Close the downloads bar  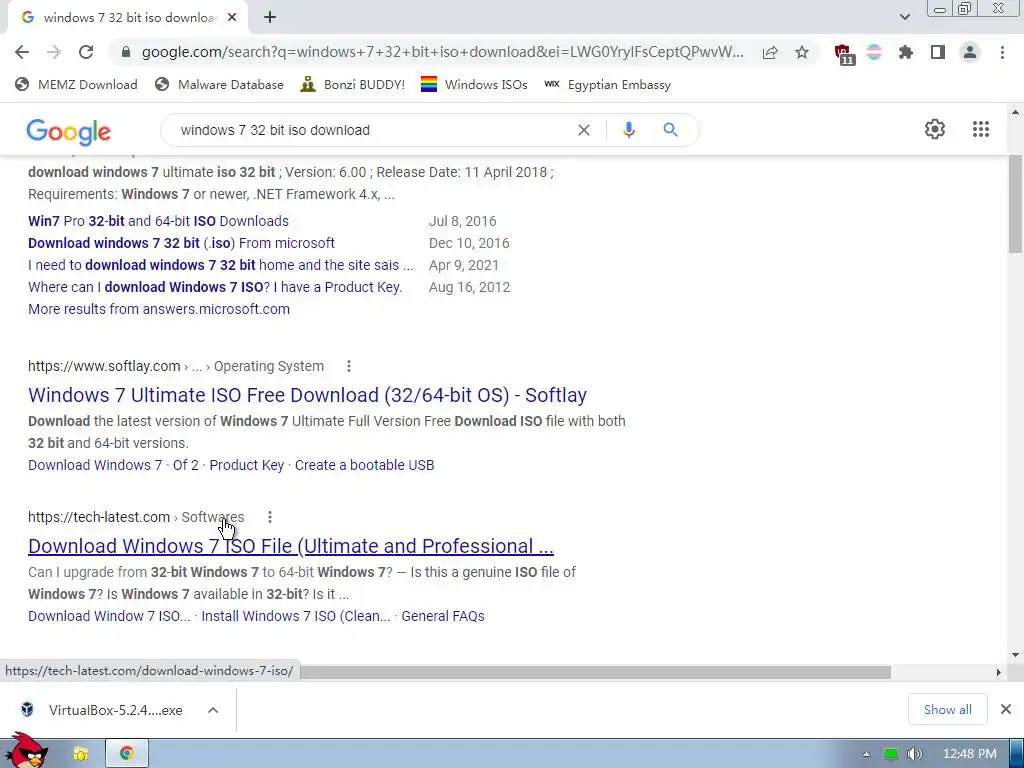pyautogui.click(x=1006, y=709)
